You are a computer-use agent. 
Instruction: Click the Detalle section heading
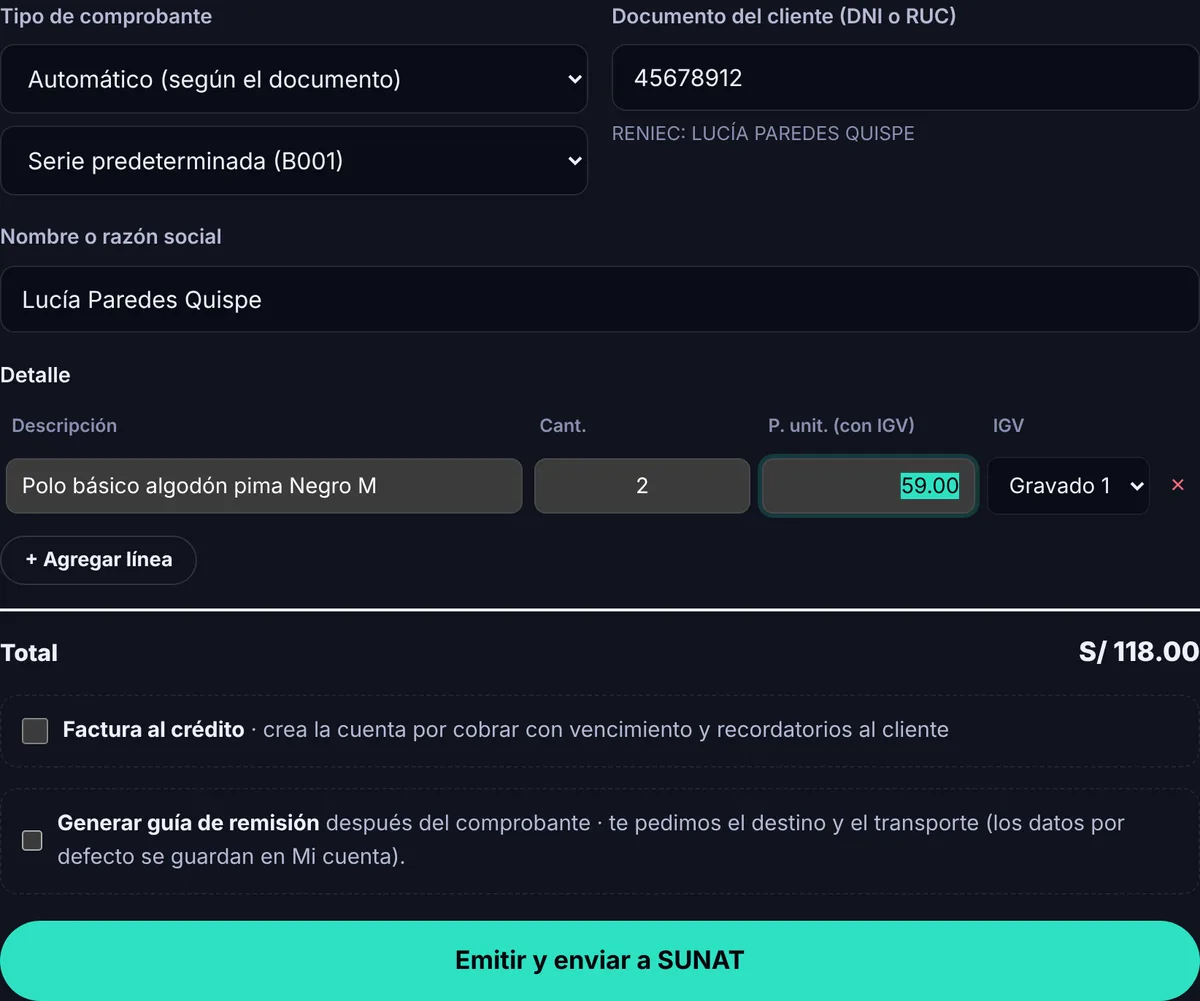[35, 375]
